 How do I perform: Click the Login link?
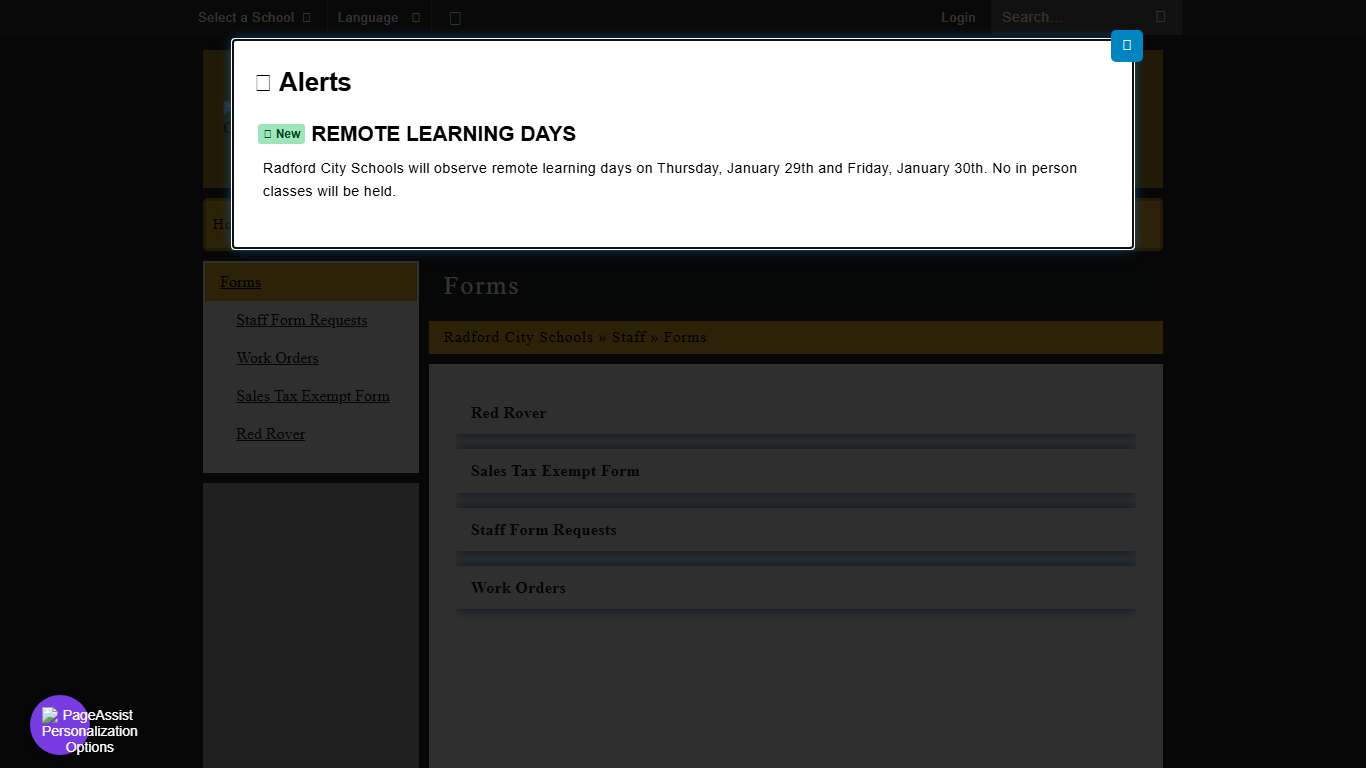pyautogui.click(x=958, y=18)
